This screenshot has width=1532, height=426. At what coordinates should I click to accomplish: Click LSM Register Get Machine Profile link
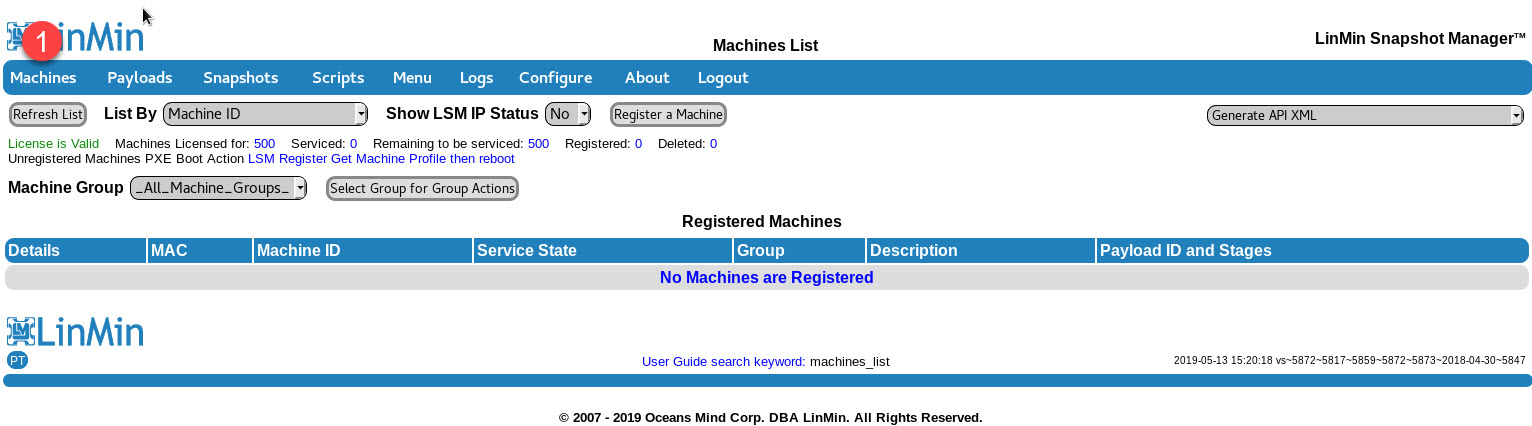tap(381, 159)
